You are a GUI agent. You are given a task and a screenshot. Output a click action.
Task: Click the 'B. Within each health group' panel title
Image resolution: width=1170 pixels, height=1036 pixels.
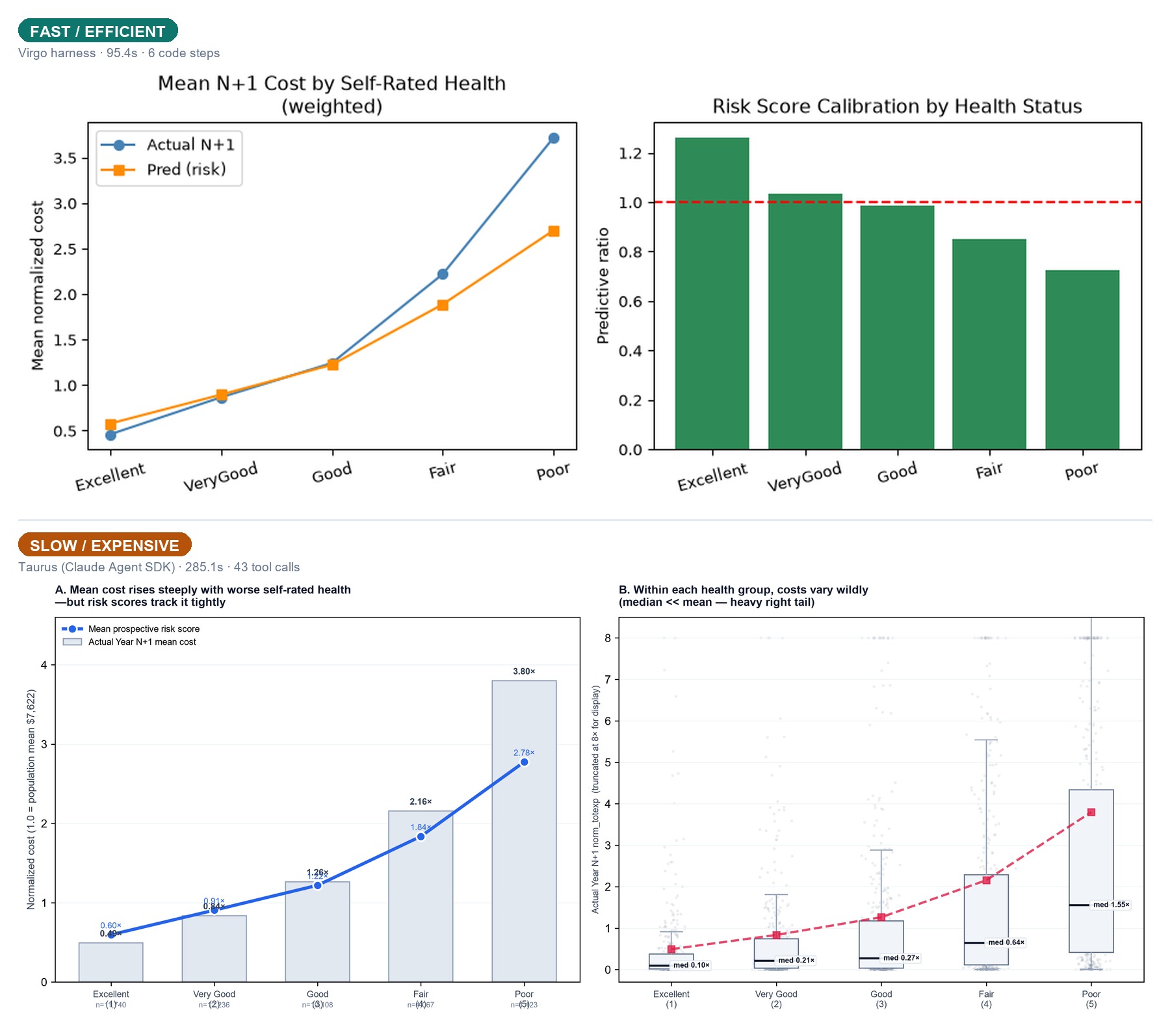coord(744,596)
